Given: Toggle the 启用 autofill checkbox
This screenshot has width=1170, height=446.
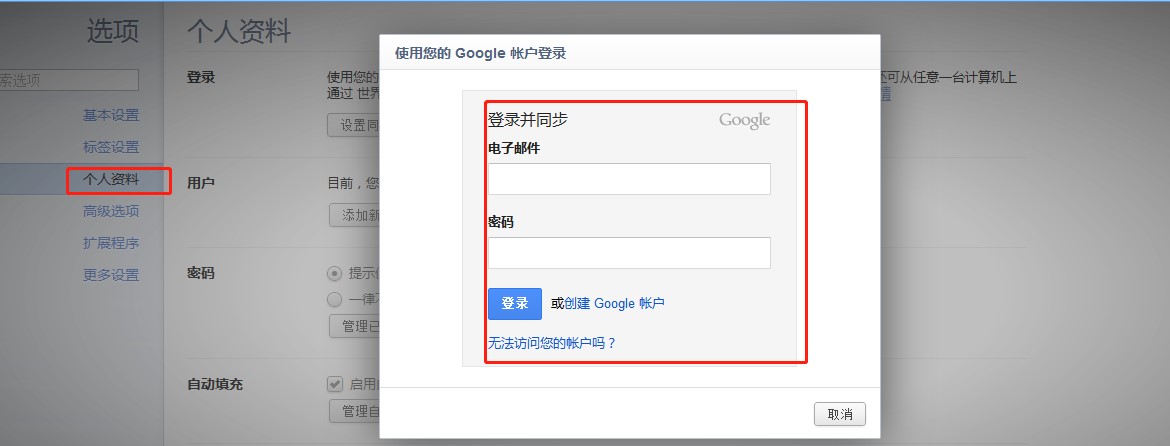Looking at the screenshot, I should (335, 383).
